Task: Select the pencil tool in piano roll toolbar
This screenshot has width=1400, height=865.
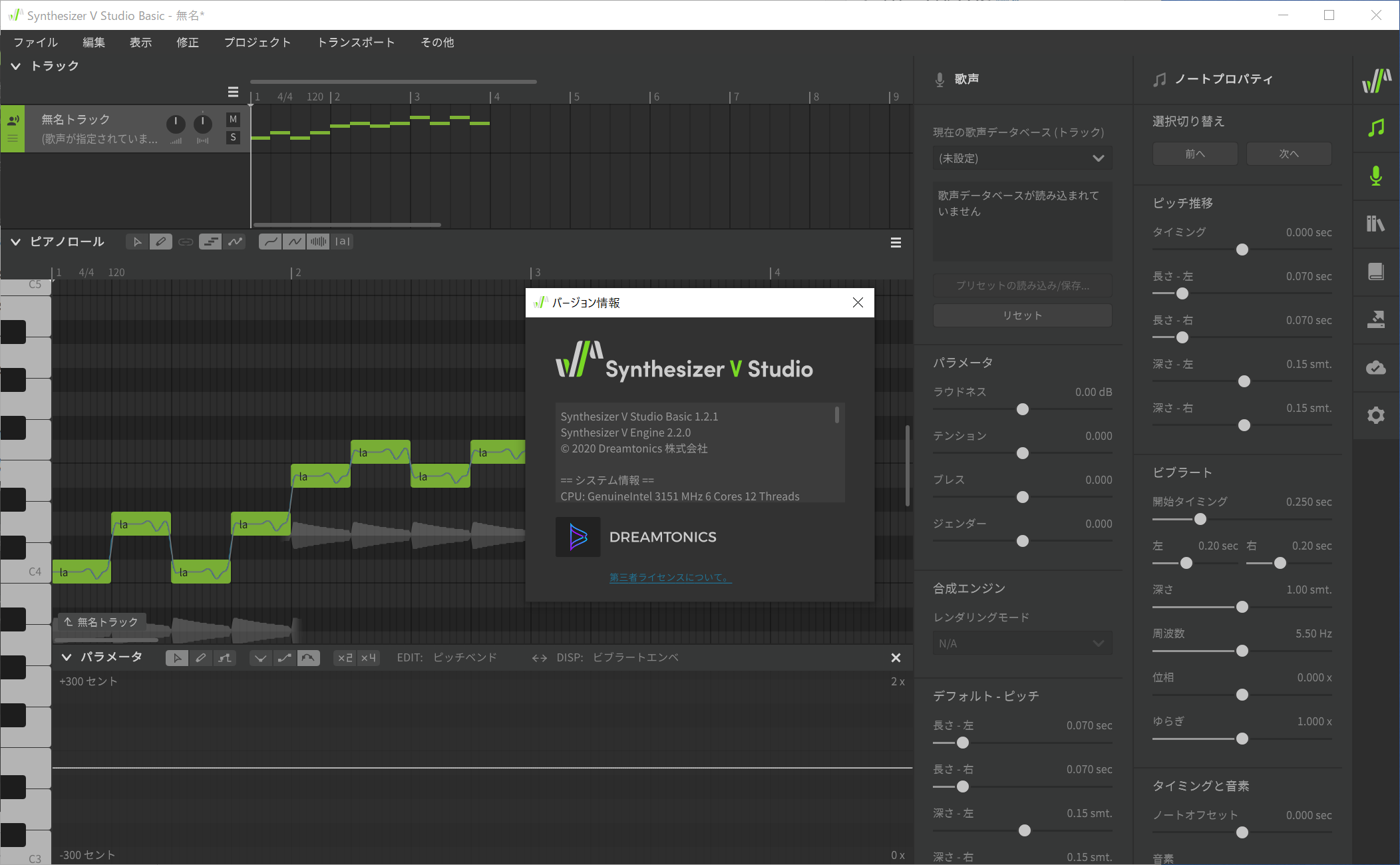Action: (x=161, y=242)
